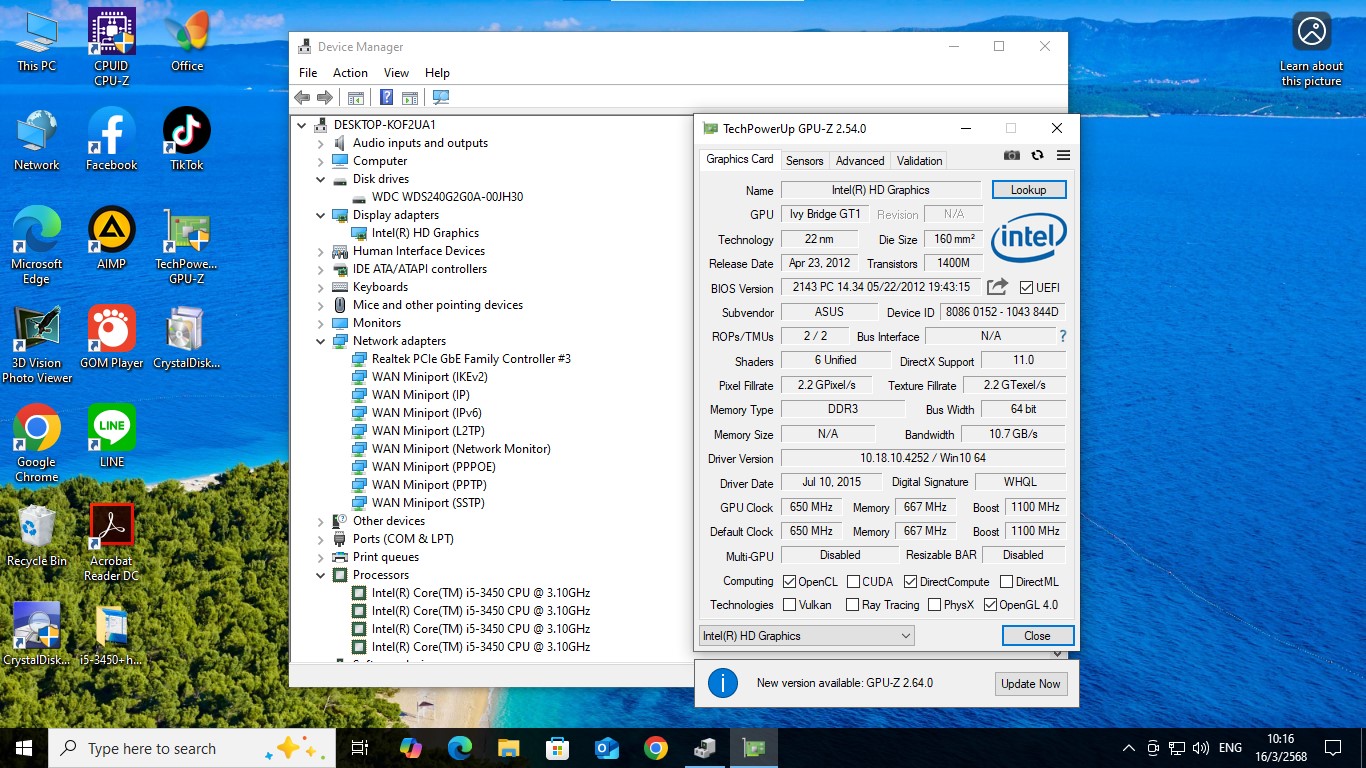Viewport: 1366px width, 768px height.
Task: Open the CPUID CPU-Z desktop shortcut
Action: [112, 46]
